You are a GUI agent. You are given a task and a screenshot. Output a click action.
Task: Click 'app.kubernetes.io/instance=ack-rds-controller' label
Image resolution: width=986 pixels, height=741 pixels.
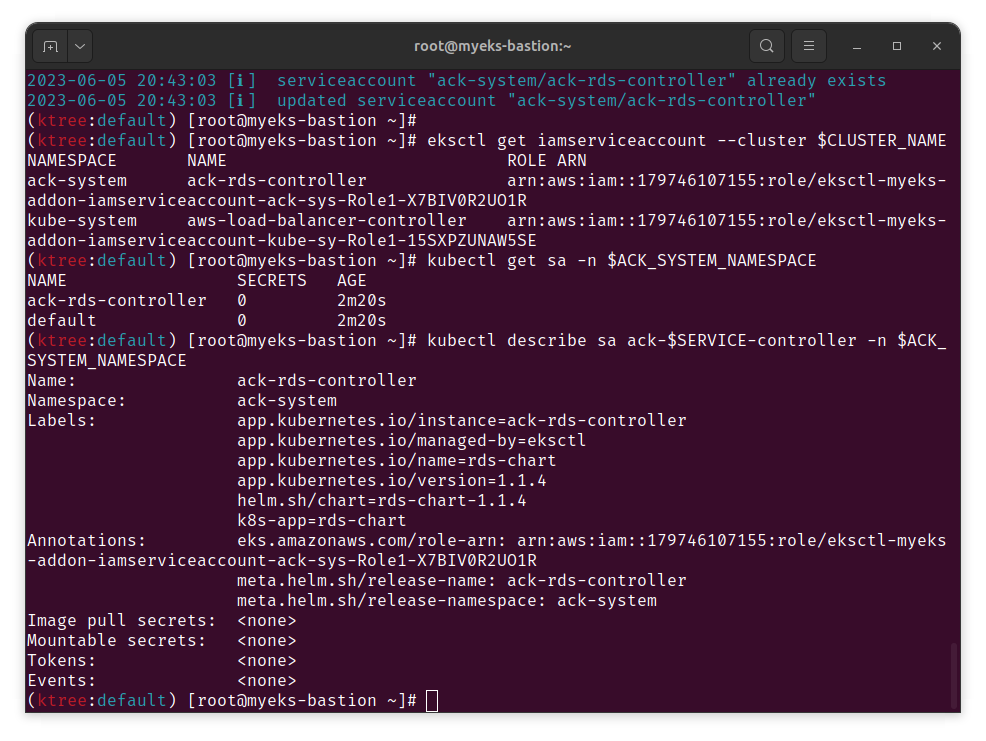(462, 420)
